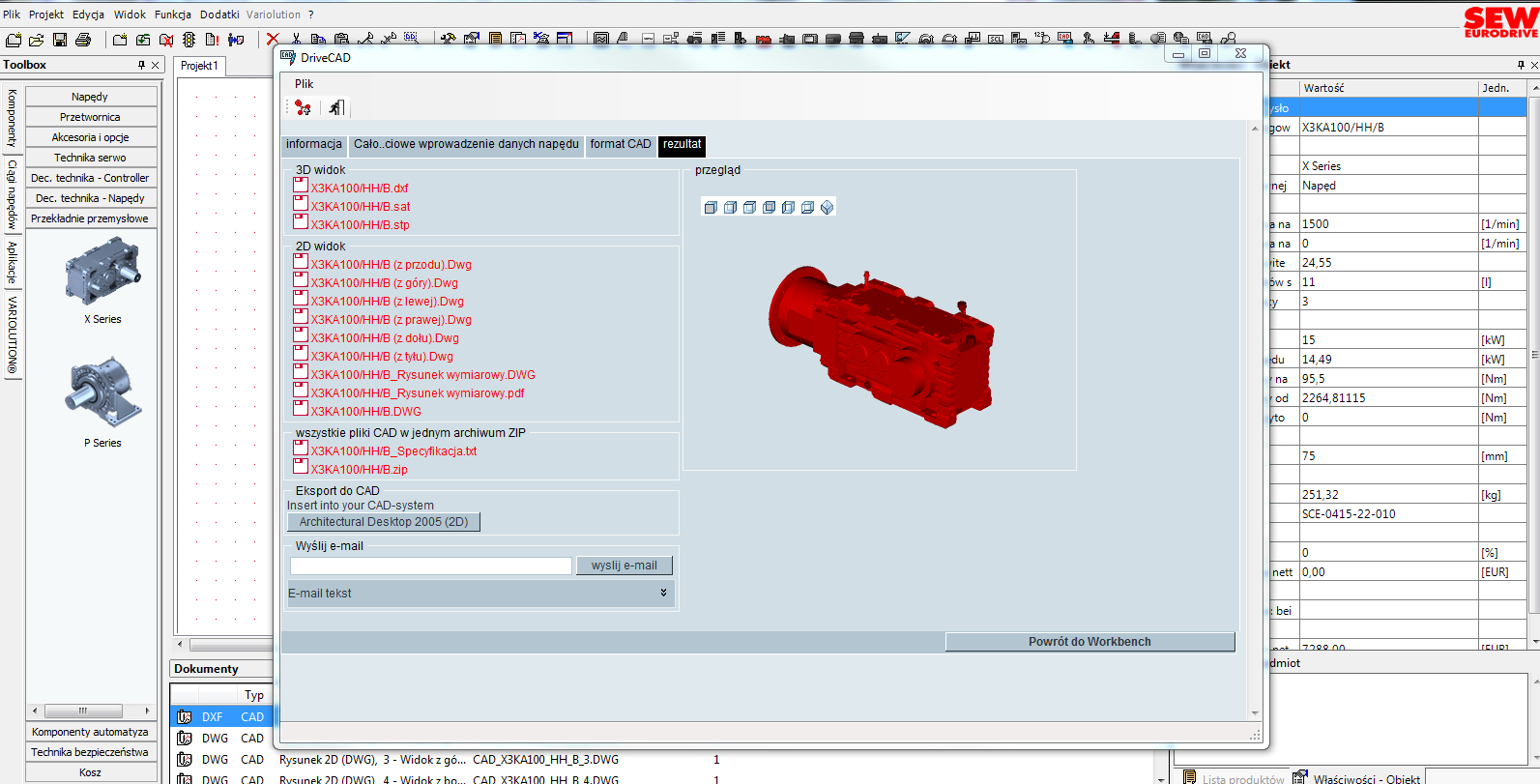
Task: Select the fifth cube view in preview
Action: pyautogui.click(x=788, y=207)
